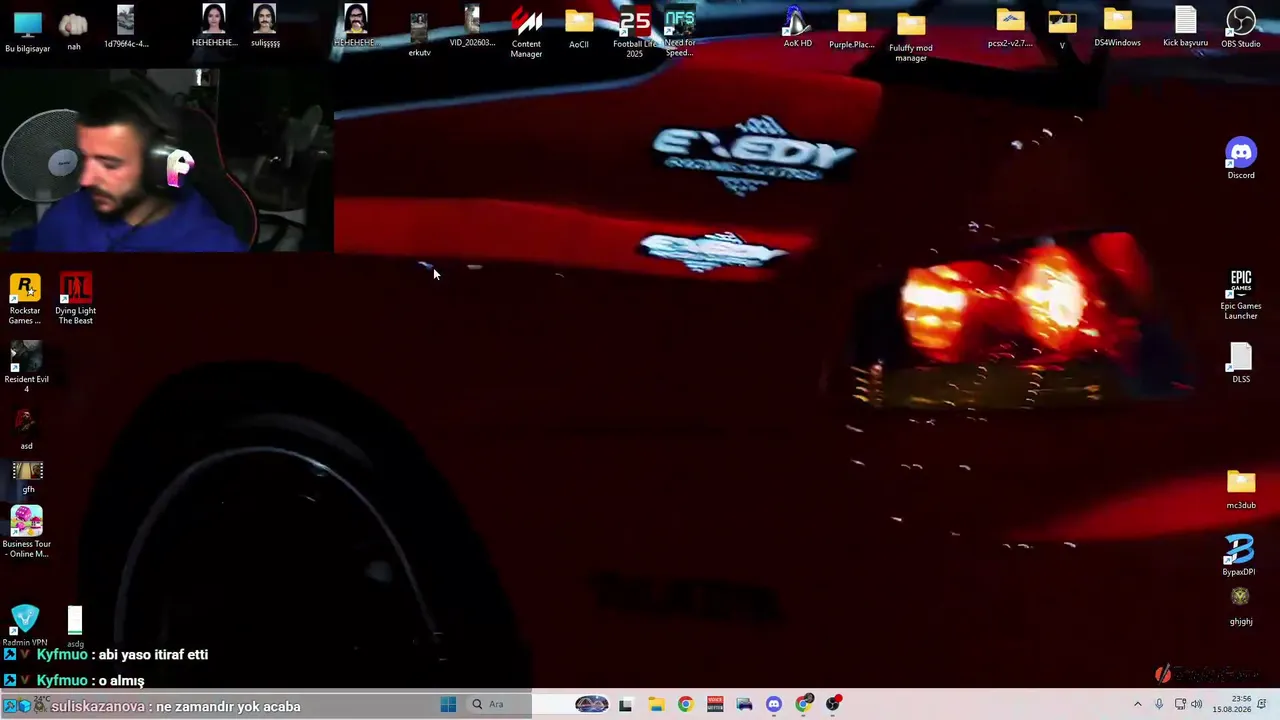Launch the Discord desktop shortcut
This screenshot has width=1280, height=720.
point(1241,159)
